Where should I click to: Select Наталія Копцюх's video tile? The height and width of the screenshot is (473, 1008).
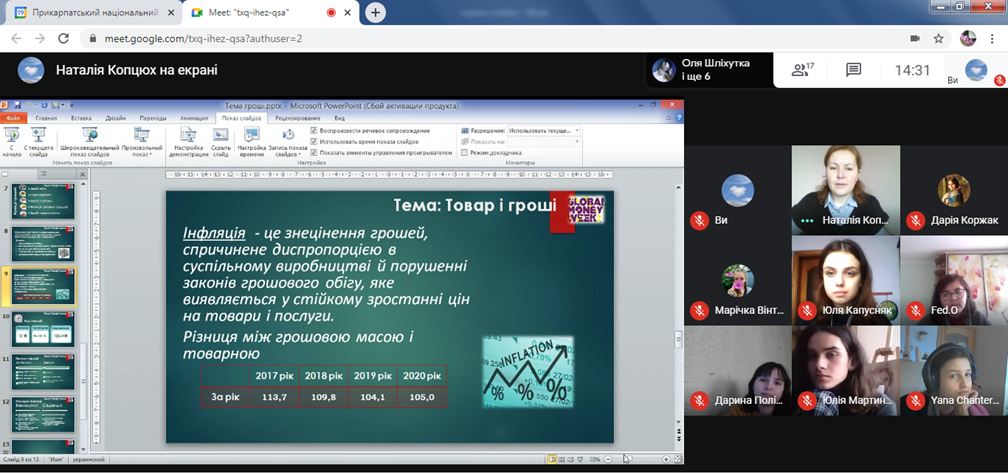coord(845,190)
